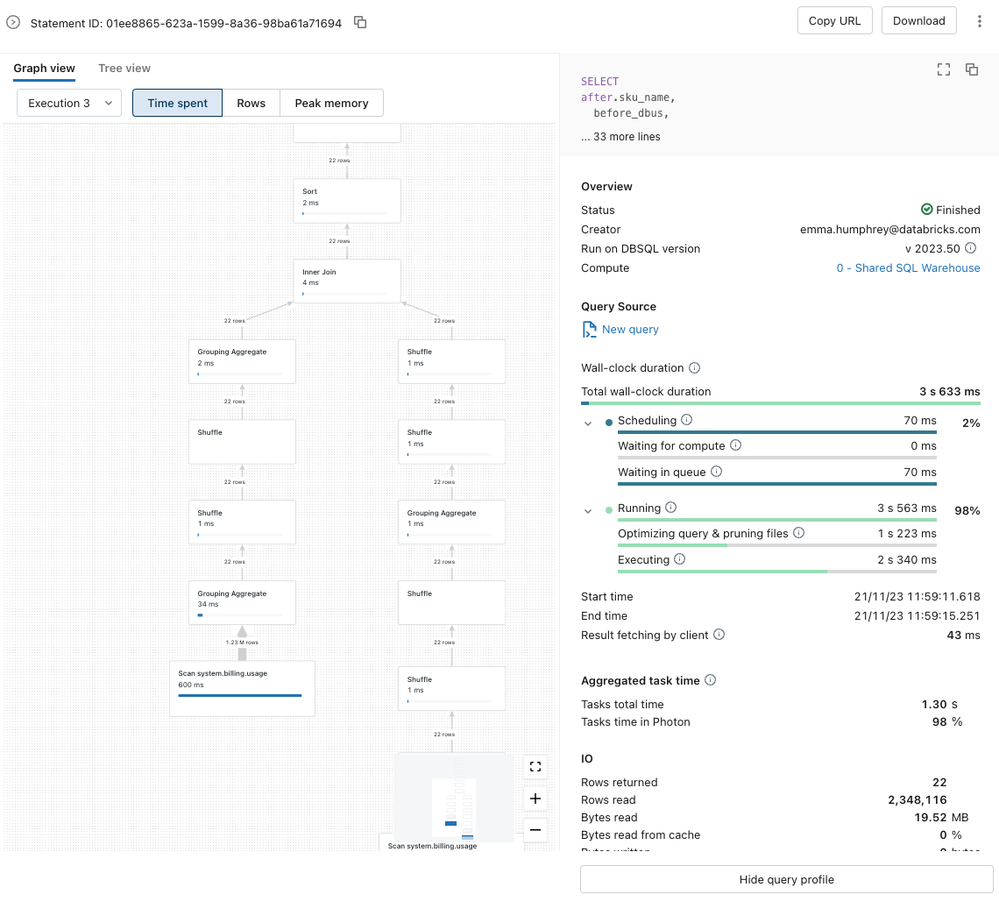999x903 pixels.
Task: Open the 0 - Shared SQL Warehouse link
Action: coord(908,268)
